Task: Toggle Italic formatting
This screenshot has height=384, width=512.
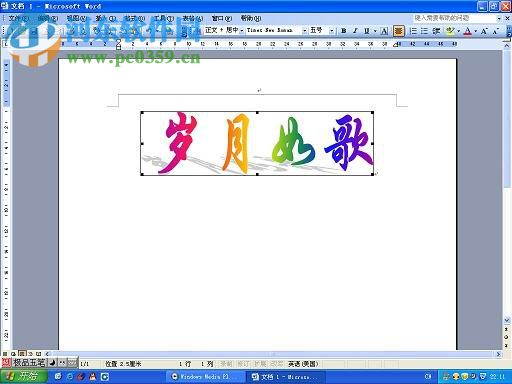Action: point(355,31)
